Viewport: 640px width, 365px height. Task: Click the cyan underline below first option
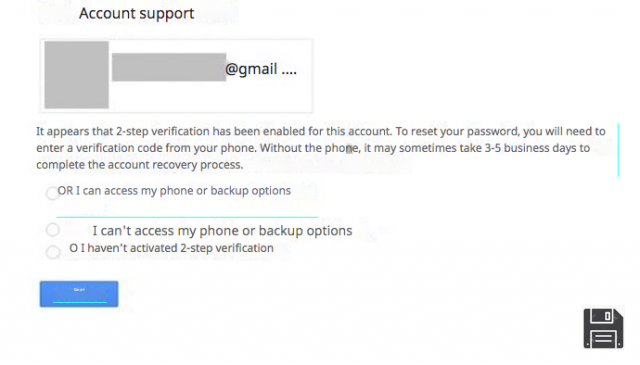click(187, 217)
